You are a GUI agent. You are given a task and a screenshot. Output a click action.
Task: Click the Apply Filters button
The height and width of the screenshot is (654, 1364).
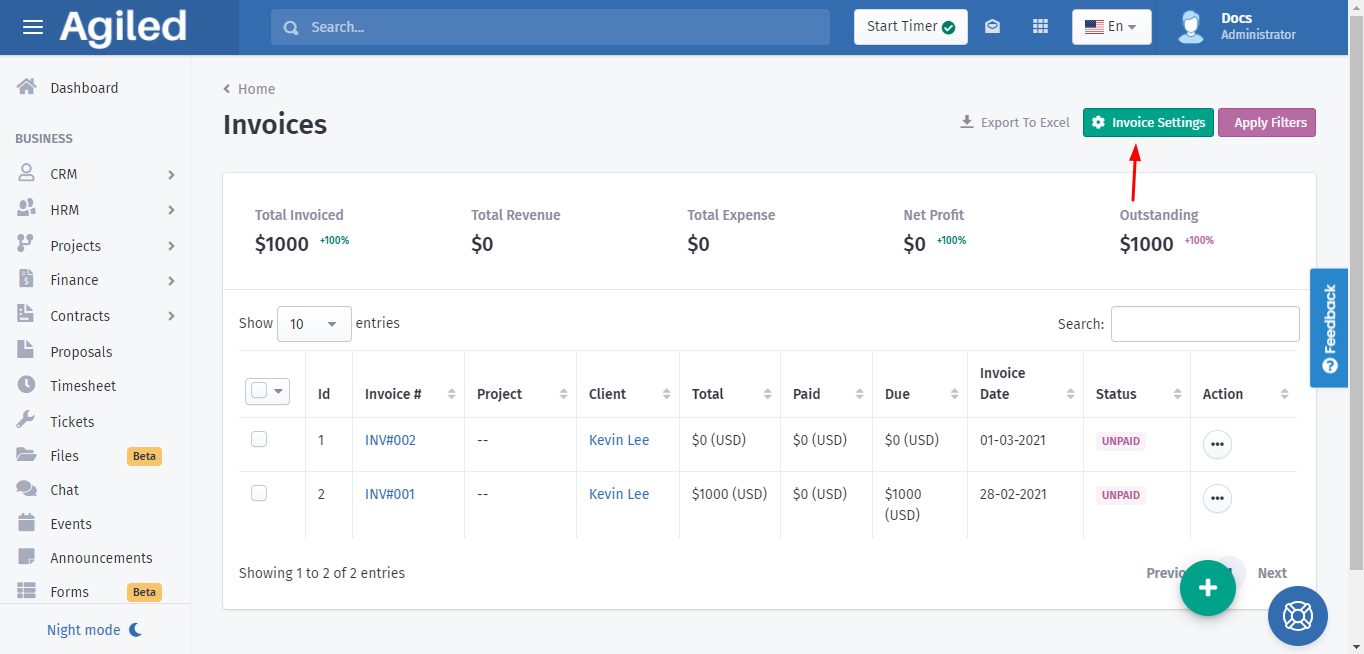1267,123
